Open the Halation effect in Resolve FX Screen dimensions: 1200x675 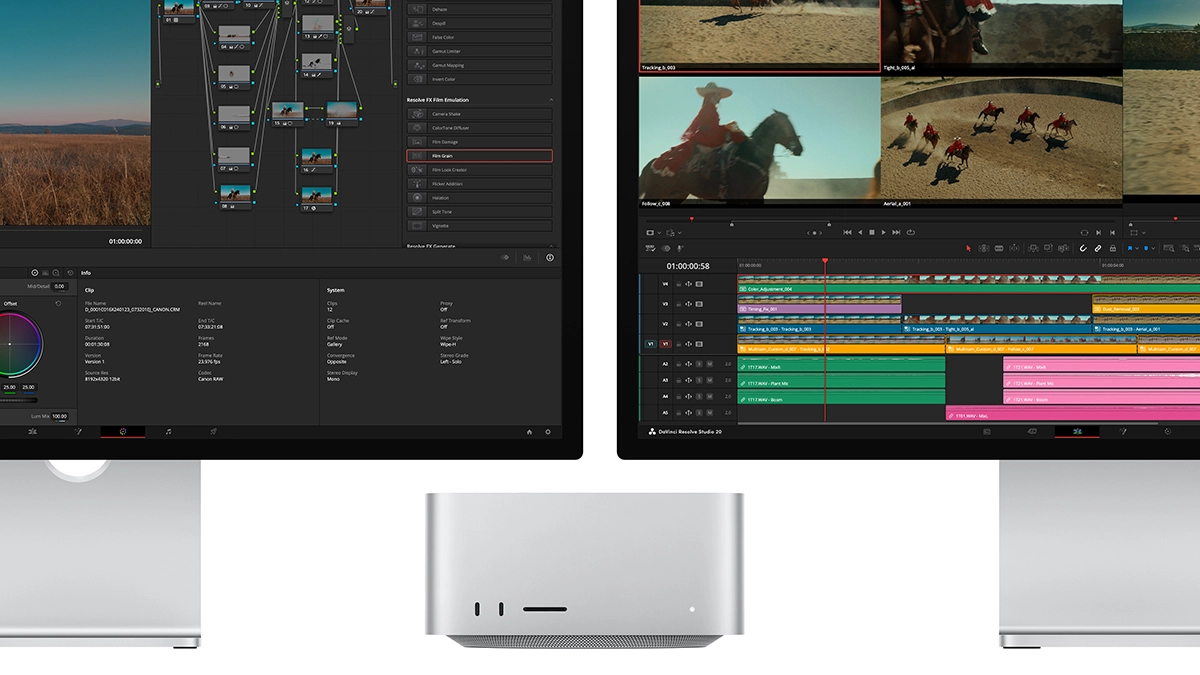(479, 198)
